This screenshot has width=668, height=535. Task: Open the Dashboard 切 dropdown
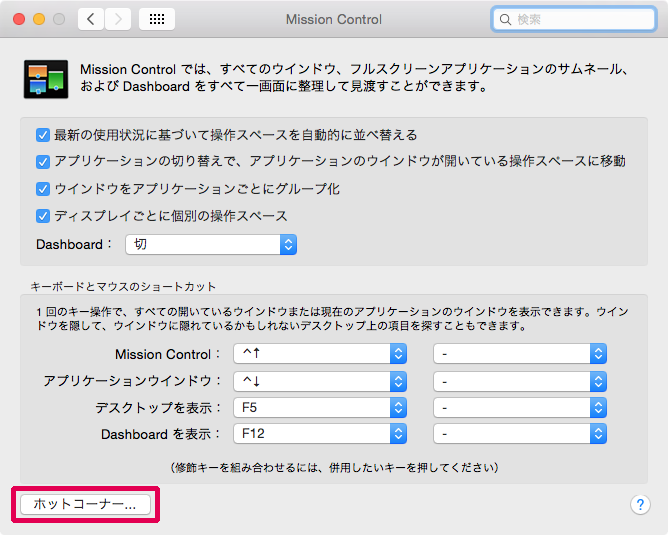[211, 244]
